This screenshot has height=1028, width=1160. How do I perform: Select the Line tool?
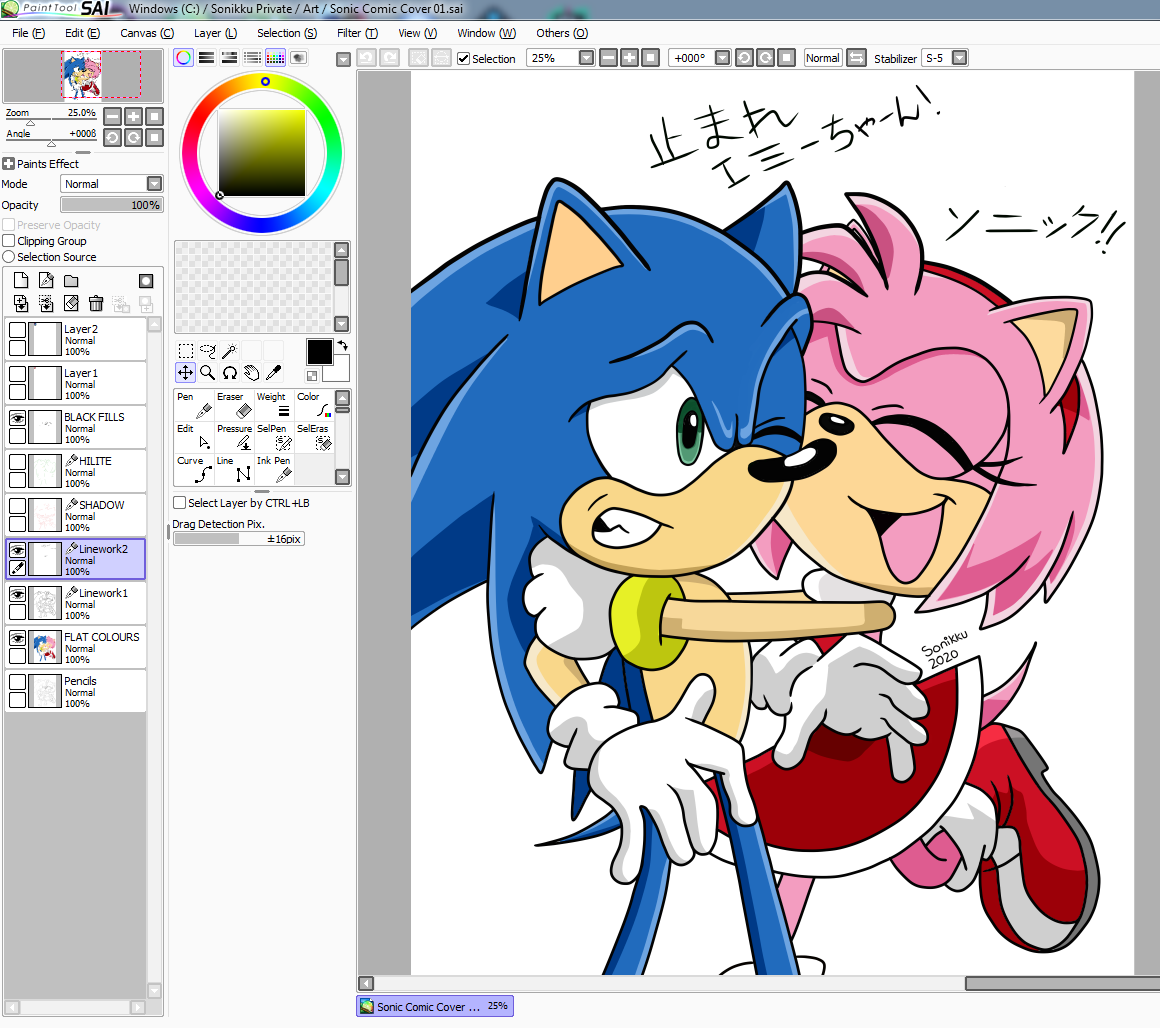pos(235,469)
